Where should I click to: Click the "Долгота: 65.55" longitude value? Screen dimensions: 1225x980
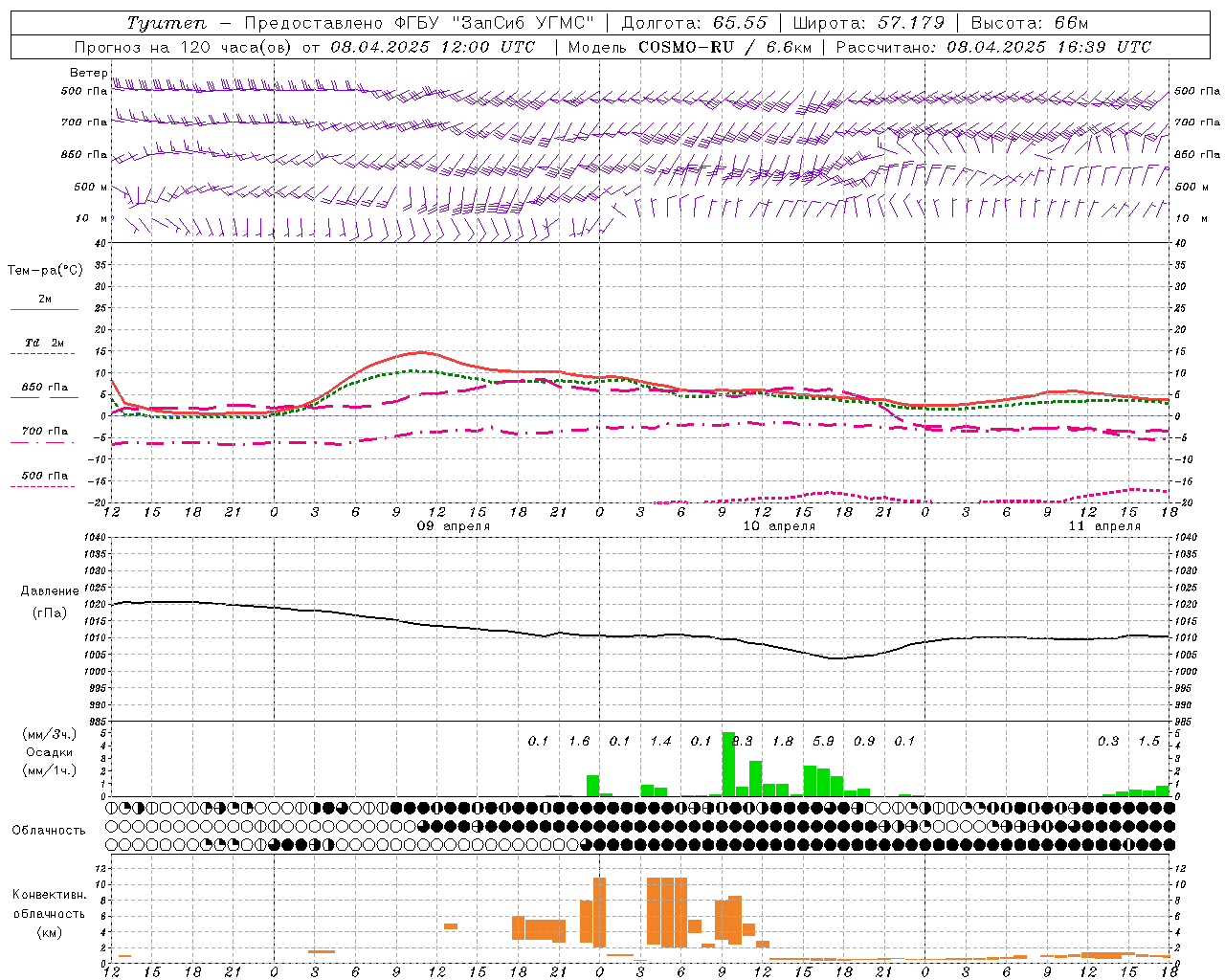click(x=695, y=23)
